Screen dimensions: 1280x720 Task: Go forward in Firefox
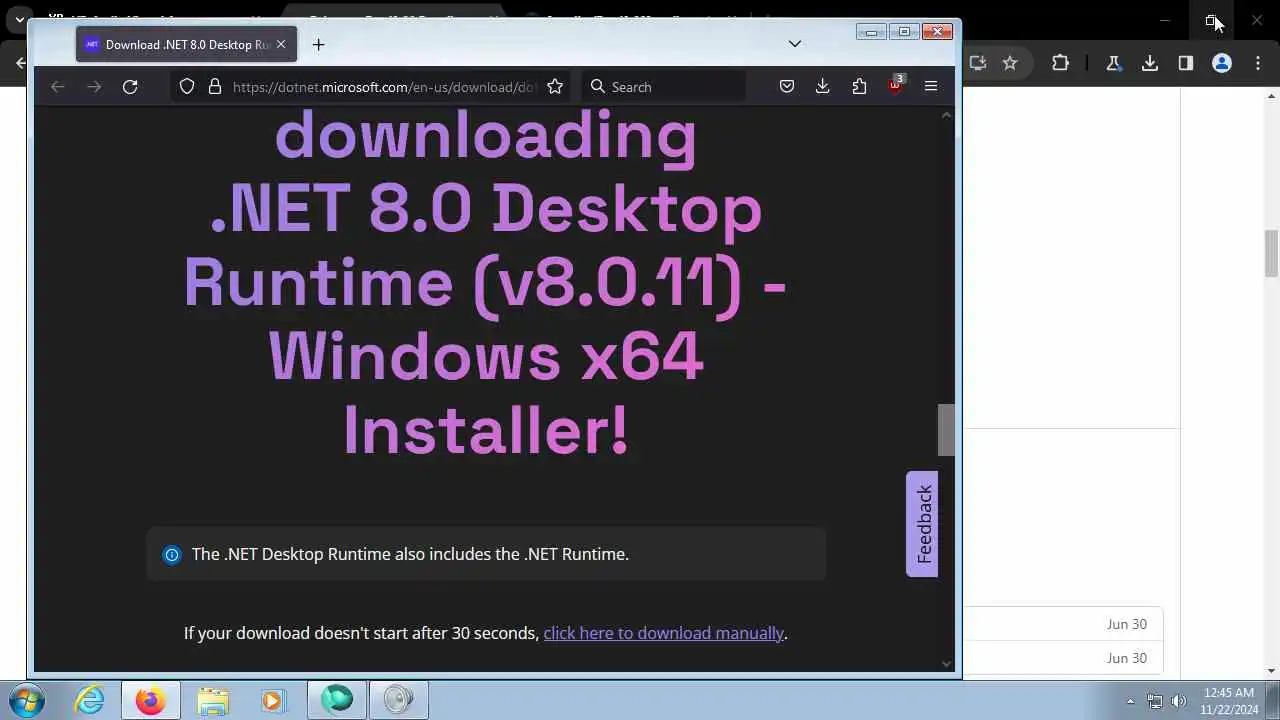point(94,87)
